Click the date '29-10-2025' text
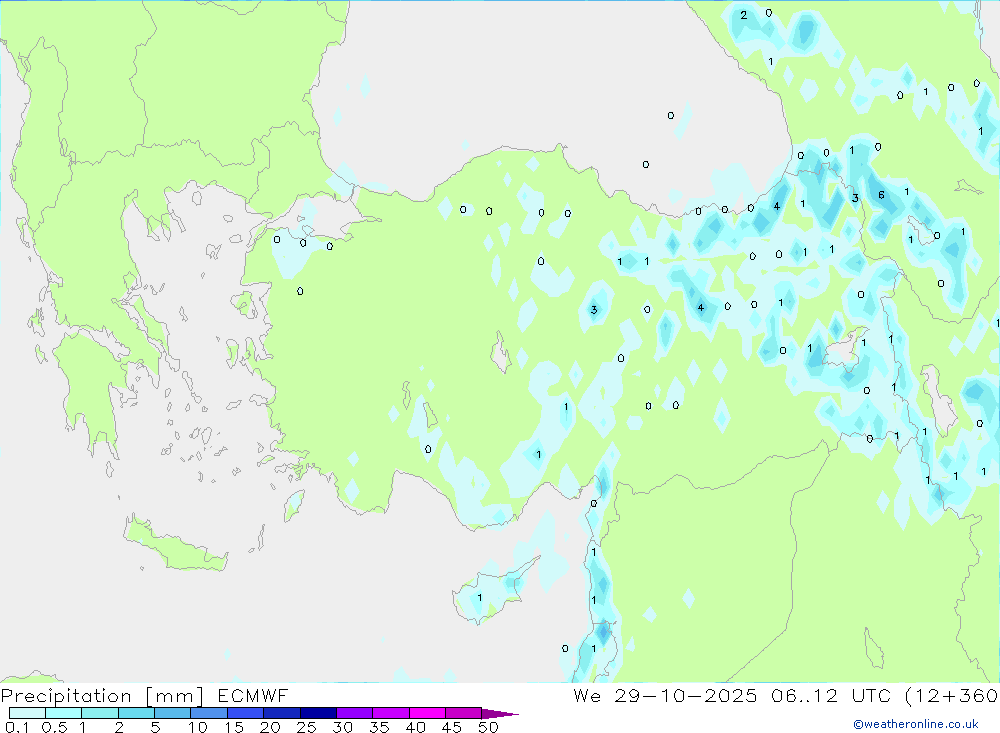This screenshot has width=1000, height=733. pyautogui.click(x=686, y=696)
